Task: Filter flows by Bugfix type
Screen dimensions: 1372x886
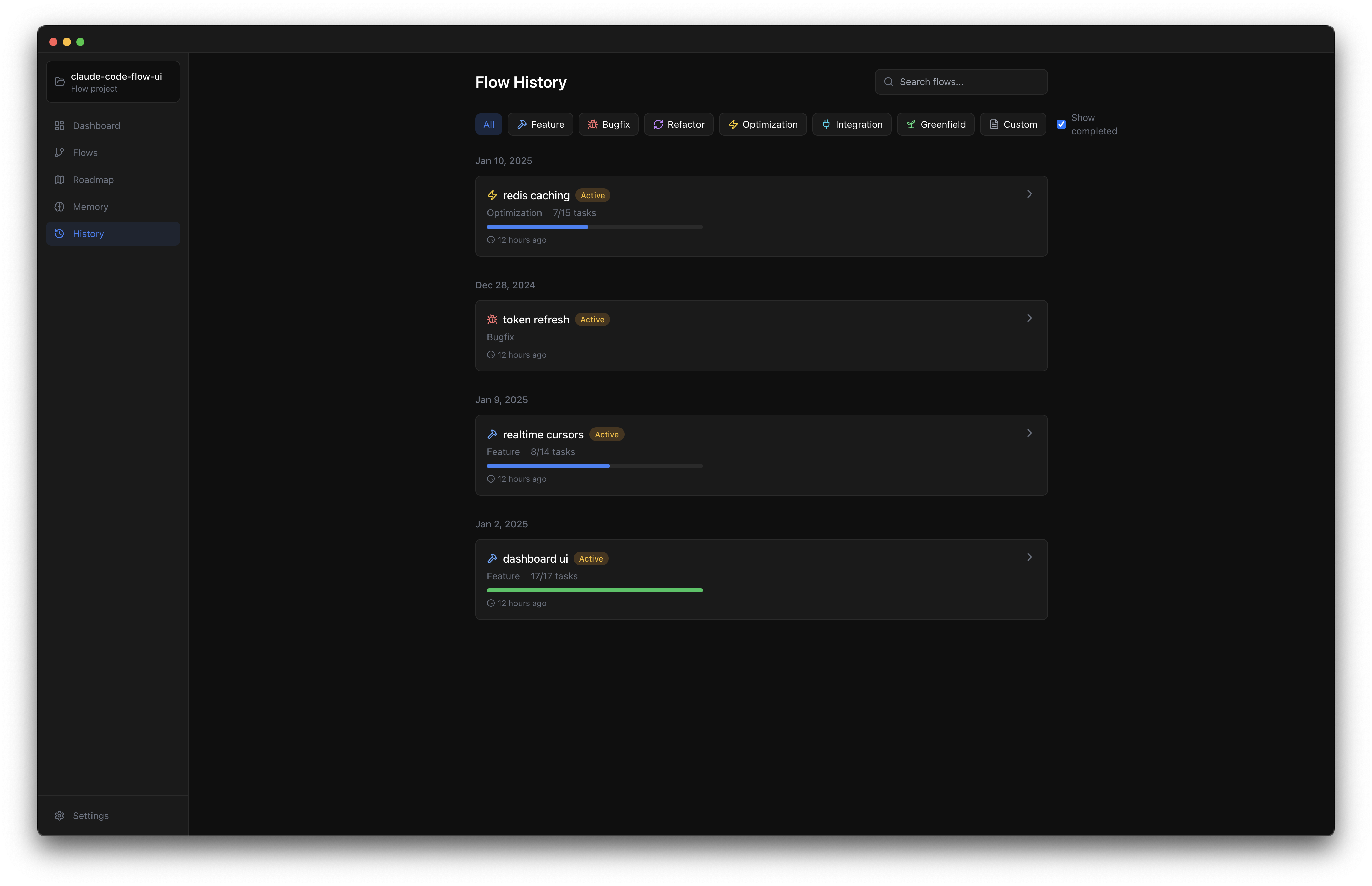Action: tap(608, 124)
